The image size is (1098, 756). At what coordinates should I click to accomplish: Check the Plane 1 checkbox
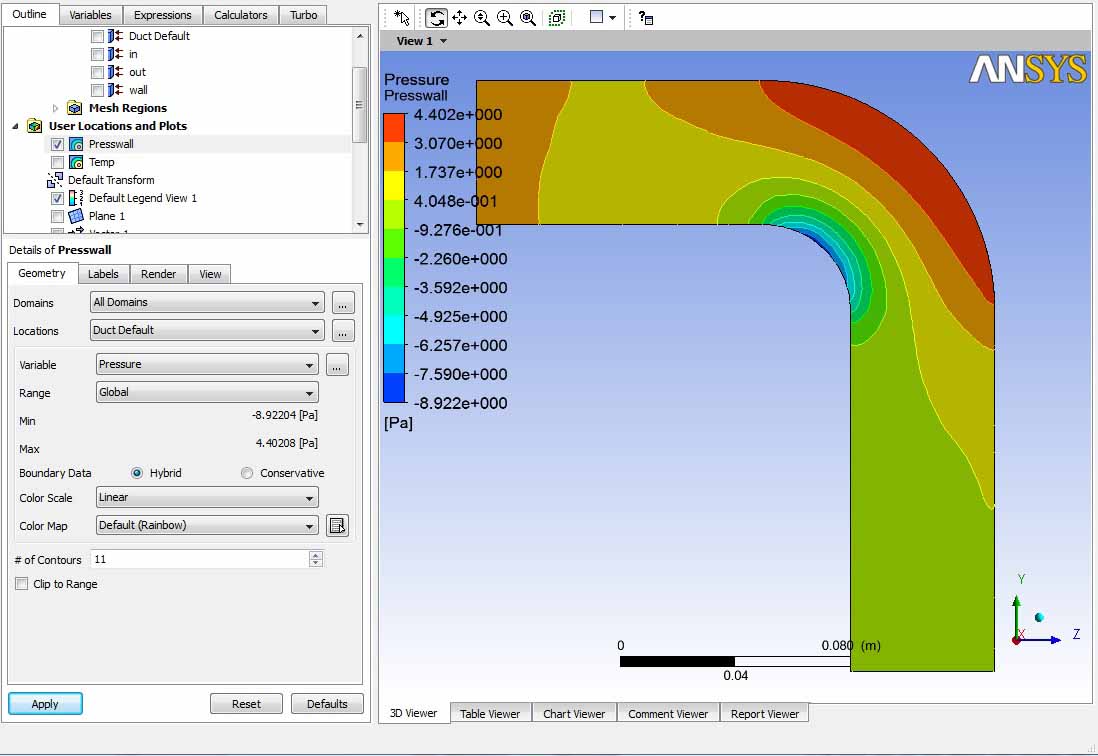(x=57, y=216)
